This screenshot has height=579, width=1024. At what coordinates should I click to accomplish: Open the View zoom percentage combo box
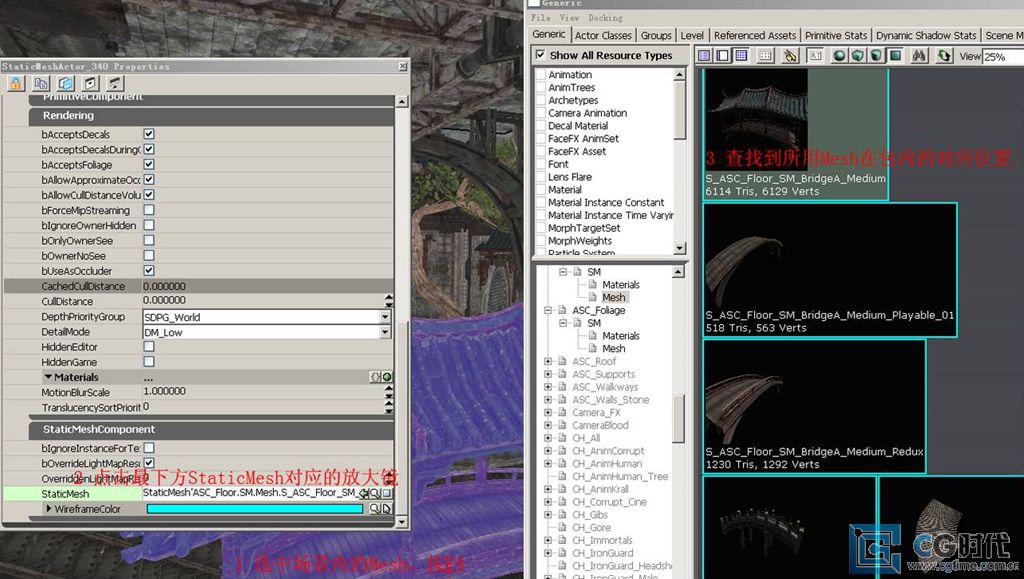(1004, 57)
